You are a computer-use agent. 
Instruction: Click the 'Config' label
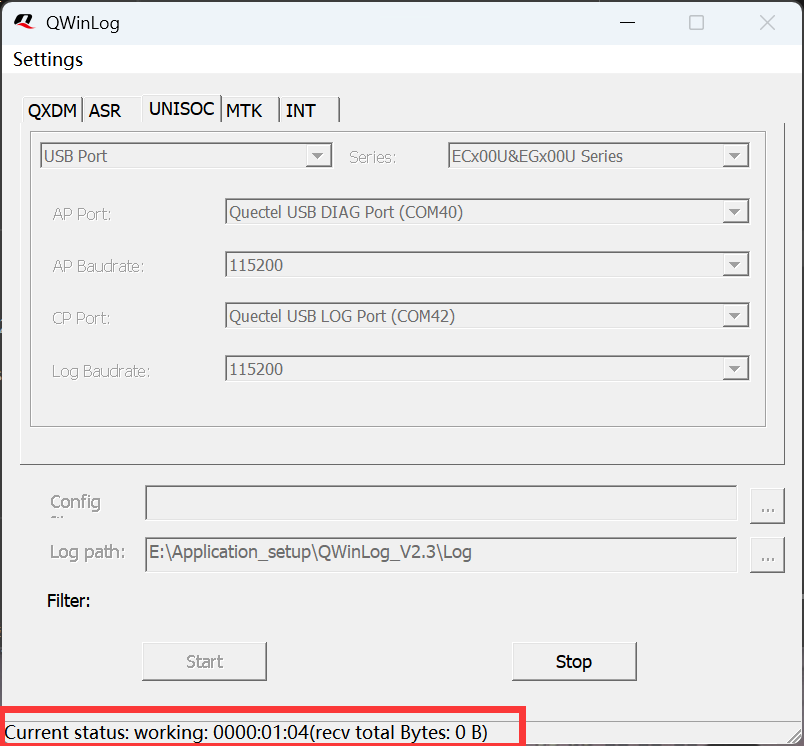click(x=75, y=502)
